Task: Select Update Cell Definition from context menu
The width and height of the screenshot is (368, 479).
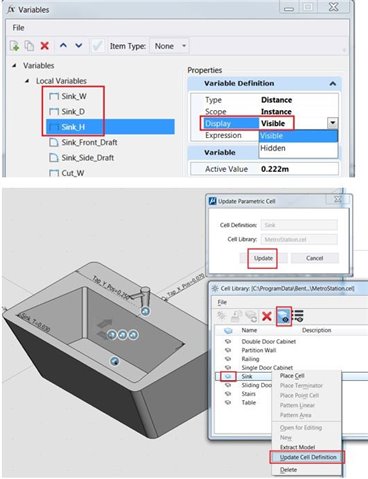Action: coord(308,457)
